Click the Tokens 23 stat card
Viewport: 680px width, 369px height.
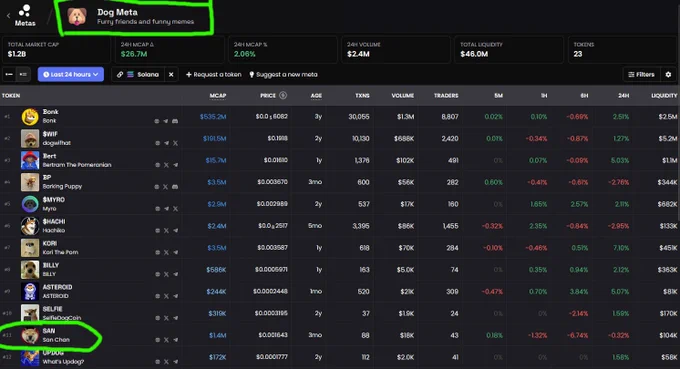pyautogui.click(x=622, y=50)
